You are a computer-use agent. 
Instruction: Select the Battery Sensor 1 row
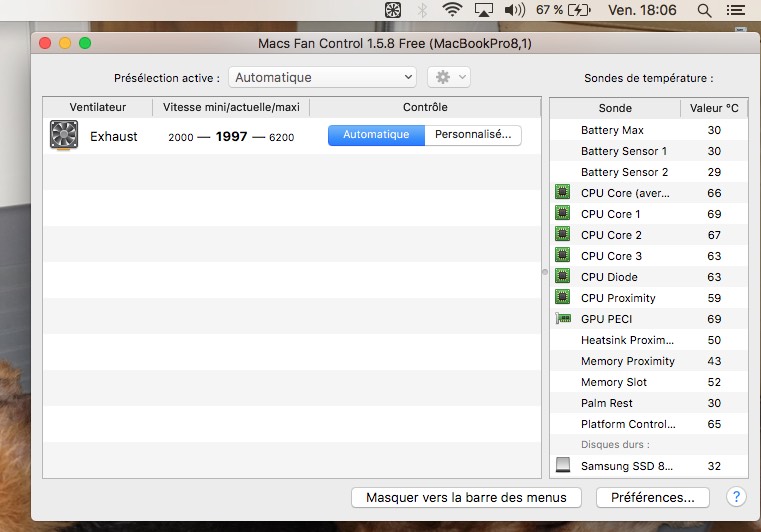point(649,151)
